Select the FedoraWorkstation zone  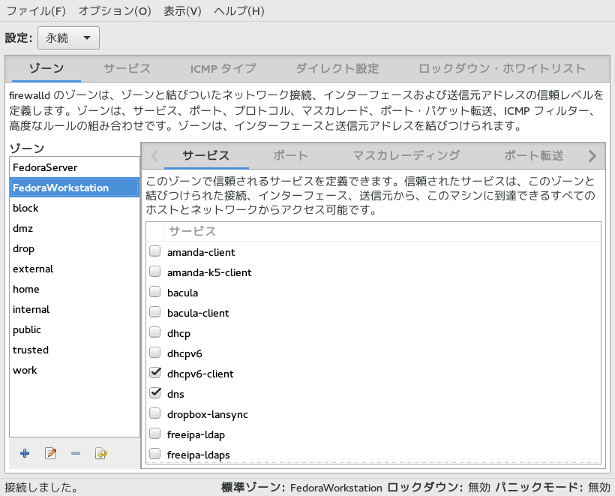point(75,187)
